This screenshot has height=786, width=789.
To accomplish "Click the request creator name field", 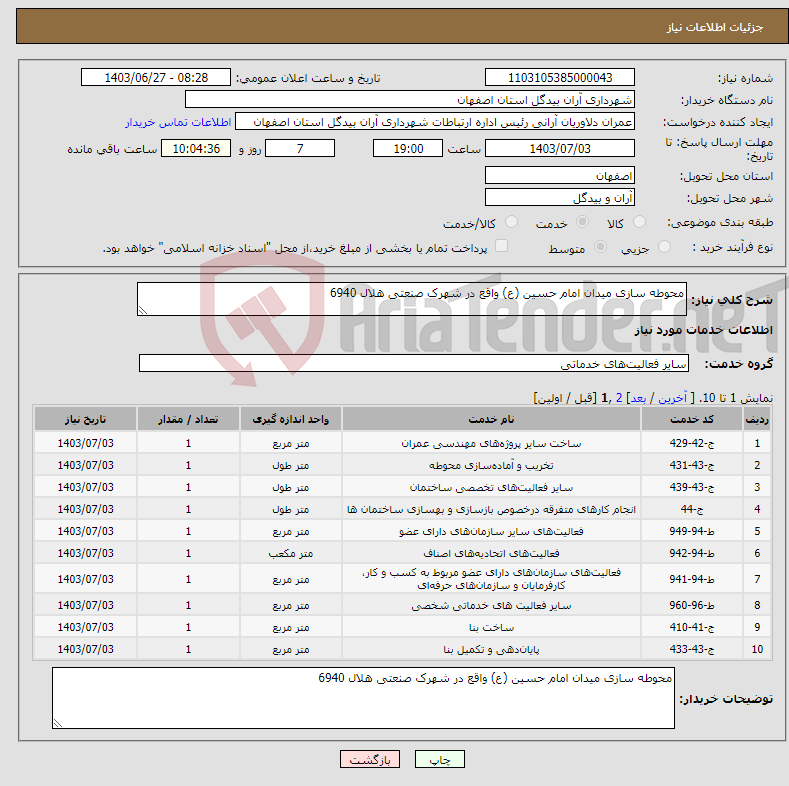I will point(435,122).
